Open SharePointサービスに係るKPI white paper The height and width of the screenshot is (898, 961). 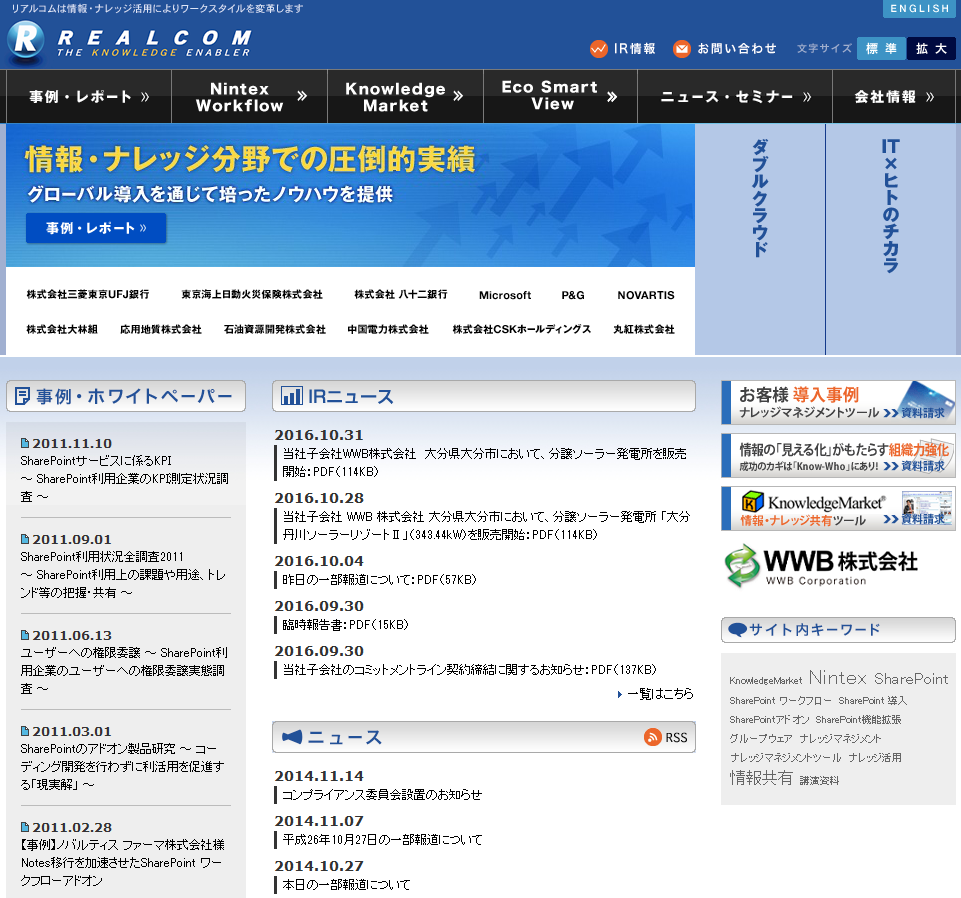coord(124,478)
